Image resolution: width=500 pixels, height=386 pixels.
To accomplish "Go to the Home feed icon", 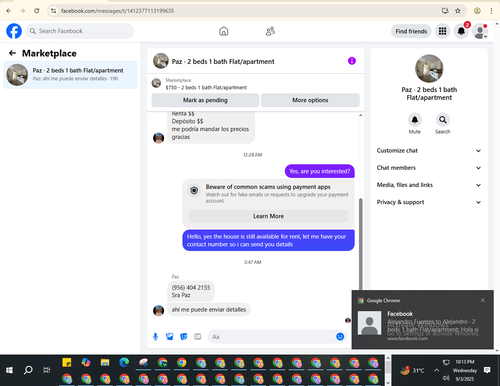I will tap(224, 31).
